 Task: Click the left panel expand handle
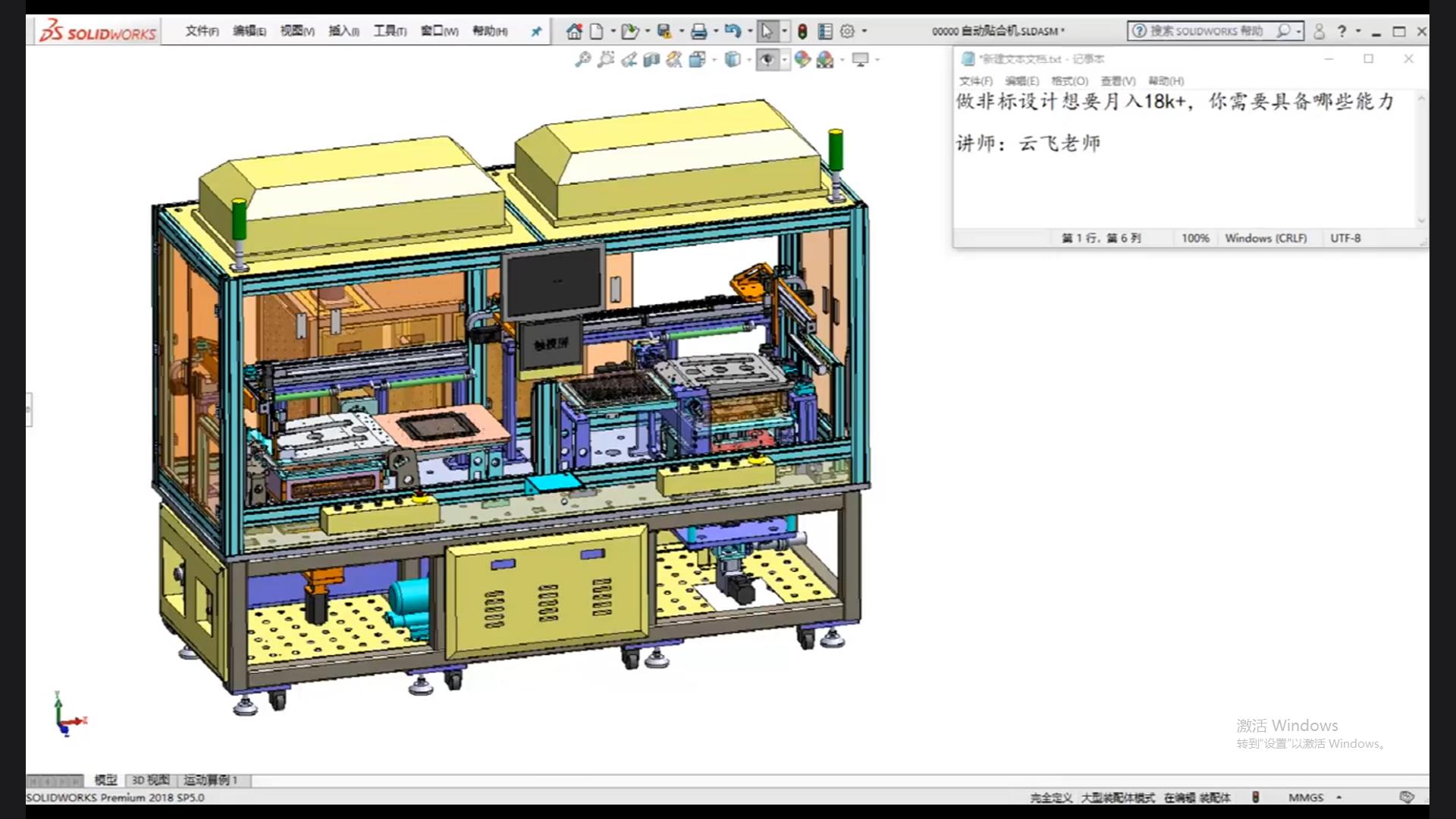tap(29, 409)
